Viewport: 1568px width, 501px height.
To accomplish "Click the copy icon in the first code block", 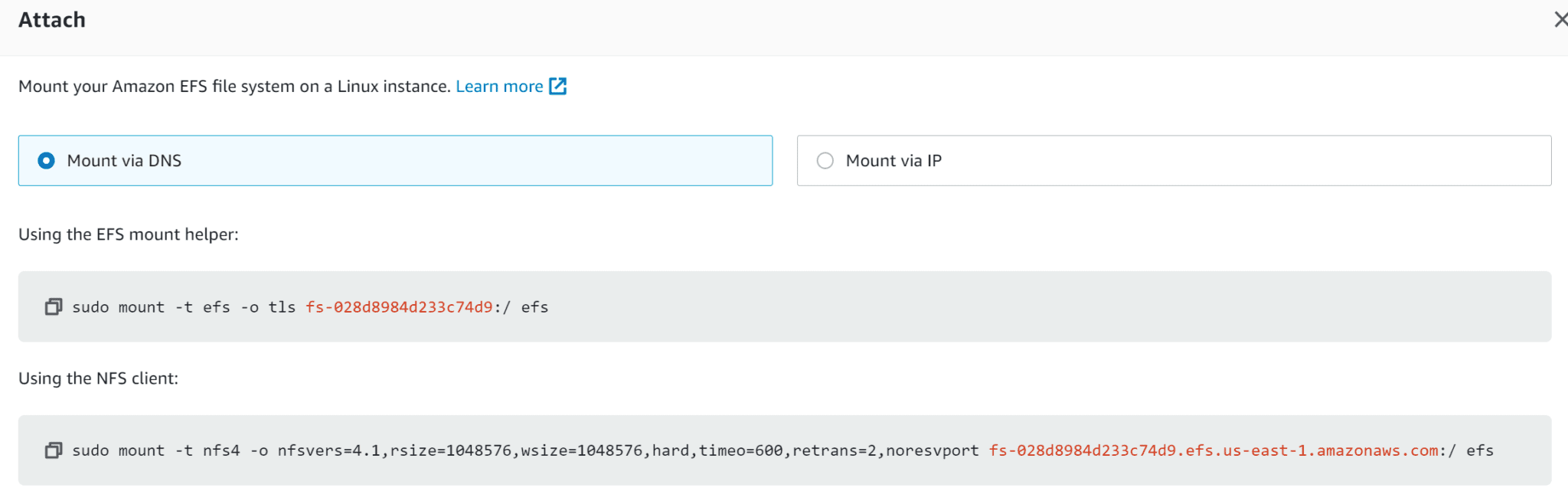I will pyautogui.click(x=53, y=306).
